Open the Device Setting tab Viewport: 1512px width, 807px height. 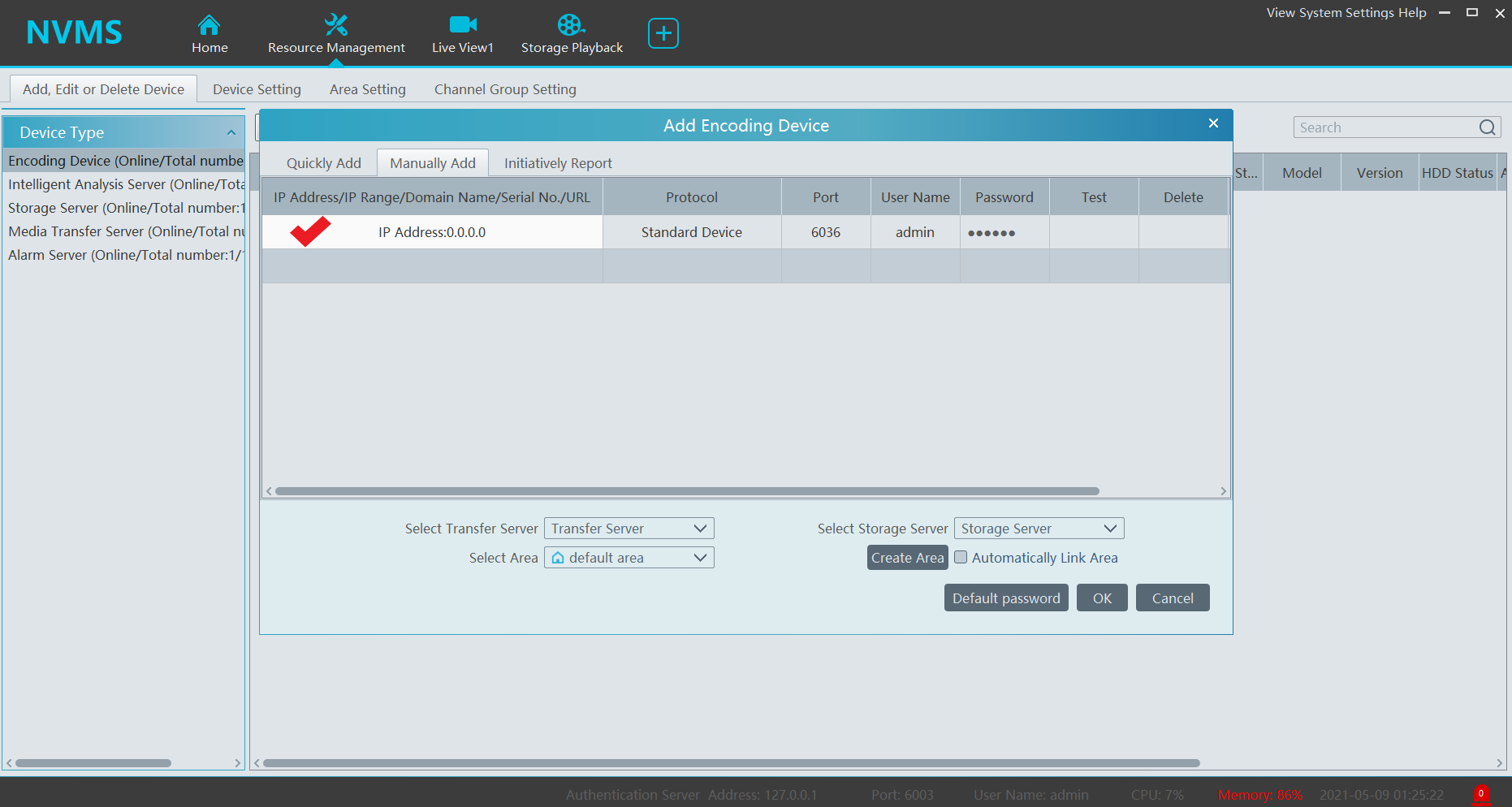(257, 89)
